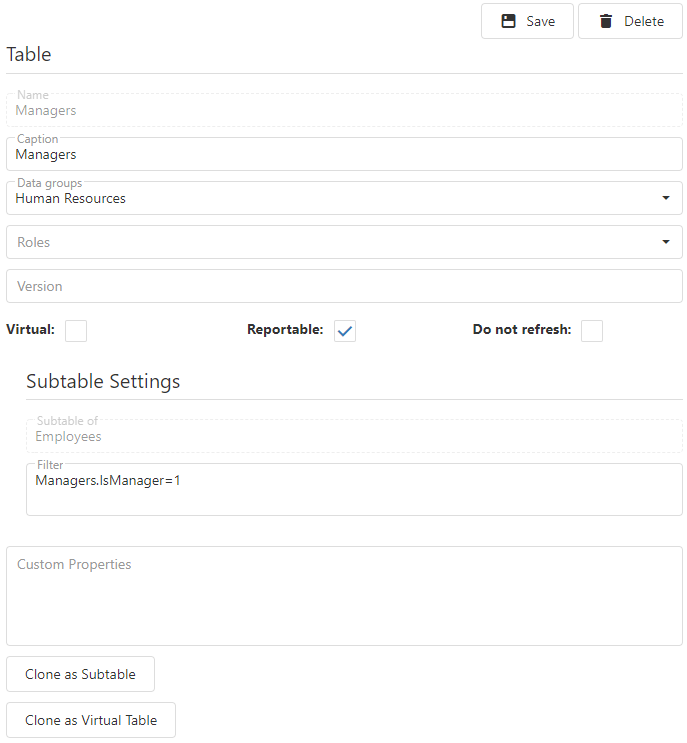Click into Custom Properties text area
Screen dimensions: 687x743
pos(344,596)
